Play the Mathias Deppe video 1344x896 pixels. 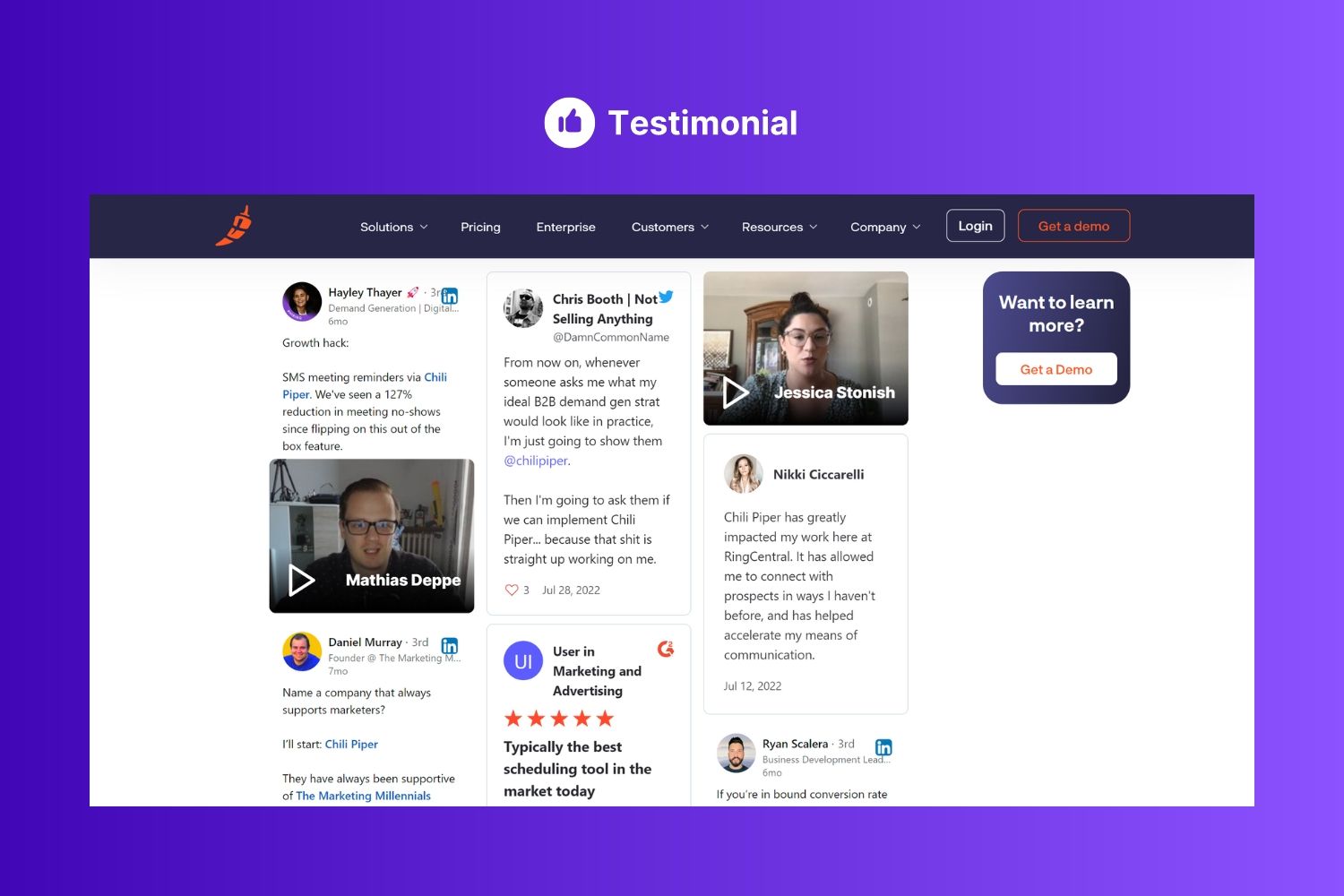[x=302, y=581]
